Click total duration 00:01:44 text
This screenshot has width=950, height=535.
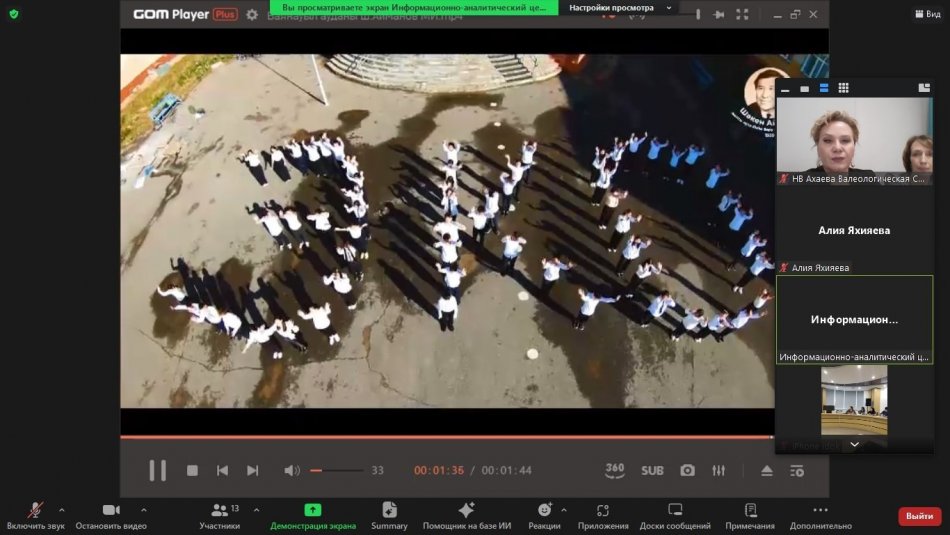click(x=507, y=470)
